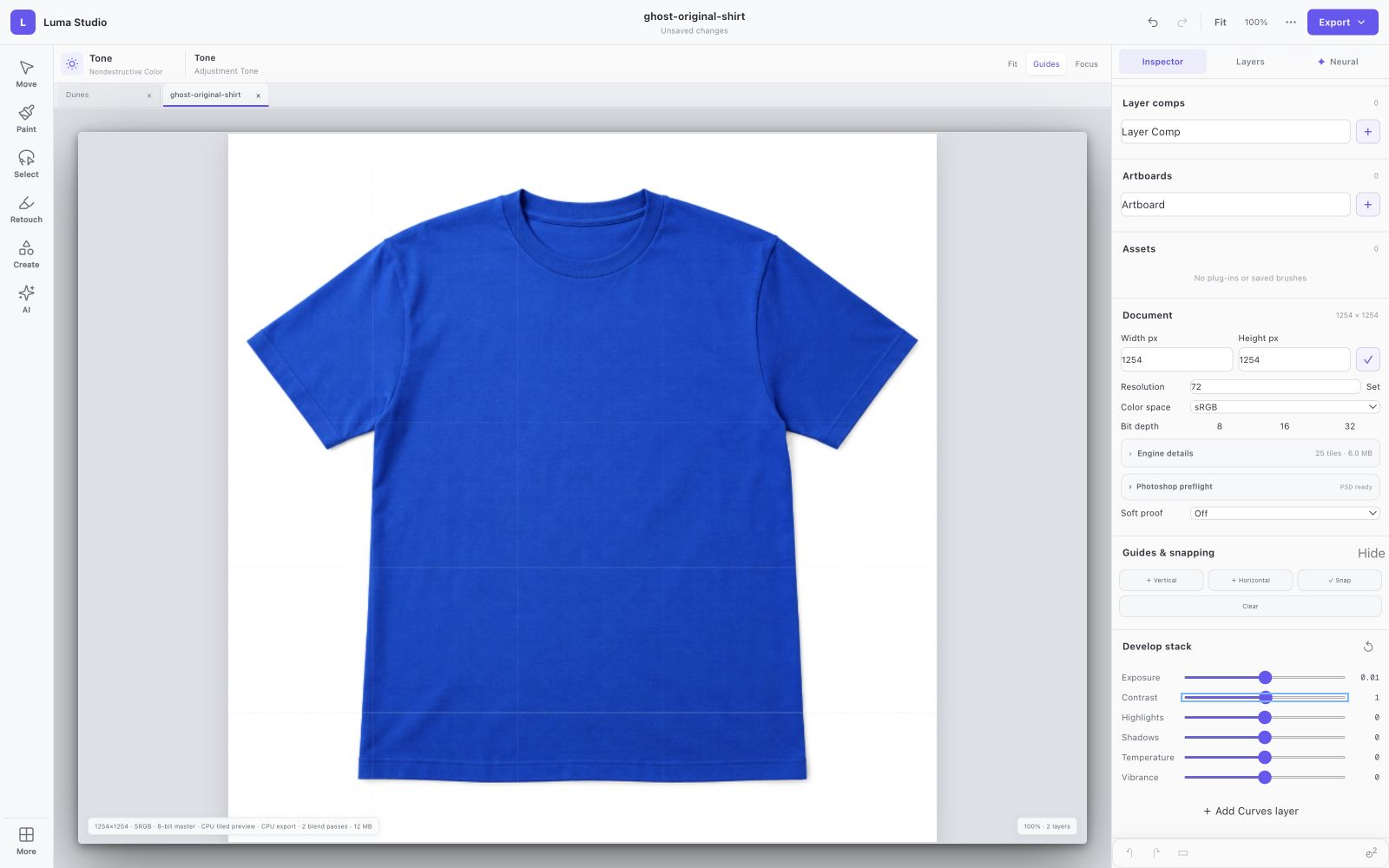This screenshot has height=868, width=1389.
Task: Click the history clock icon with 2
Action: tap(1371, 853)
